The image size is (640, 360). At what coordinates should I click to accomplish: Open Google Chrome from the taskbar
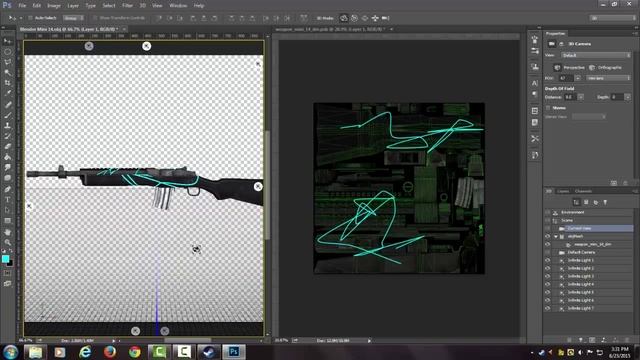[135, 352]
